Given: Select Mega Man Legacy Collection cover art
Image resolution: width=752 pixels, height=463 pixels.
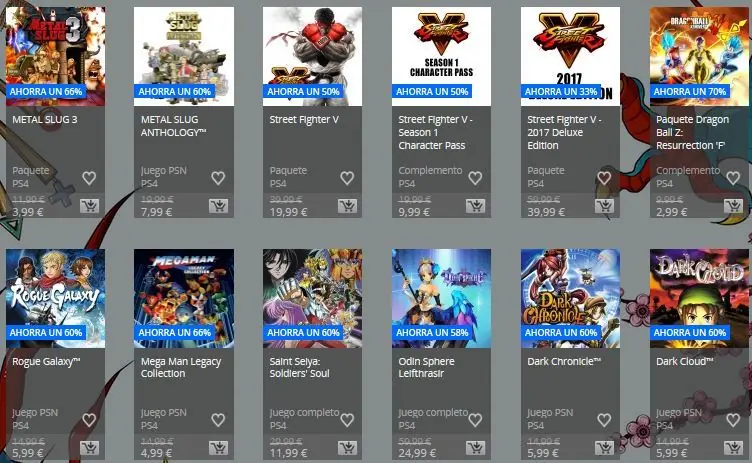Looking at the screenshot, I should (x=184, y=298).
